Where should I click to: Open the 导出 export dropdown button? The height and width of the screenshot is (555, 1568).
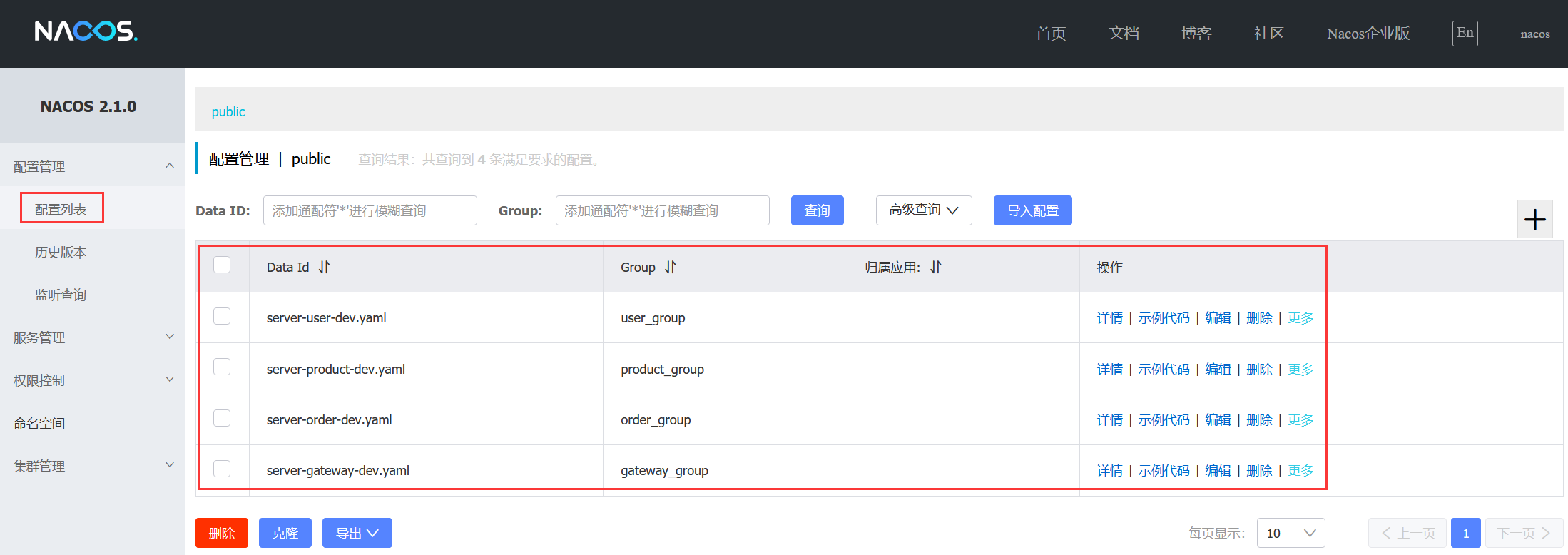coord(357,533)
